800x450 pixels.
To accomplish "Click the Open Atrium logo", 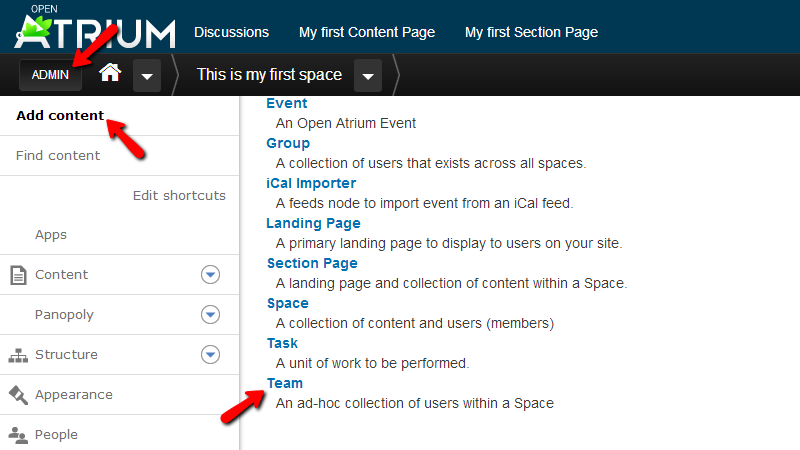I will tap(95, 28).
